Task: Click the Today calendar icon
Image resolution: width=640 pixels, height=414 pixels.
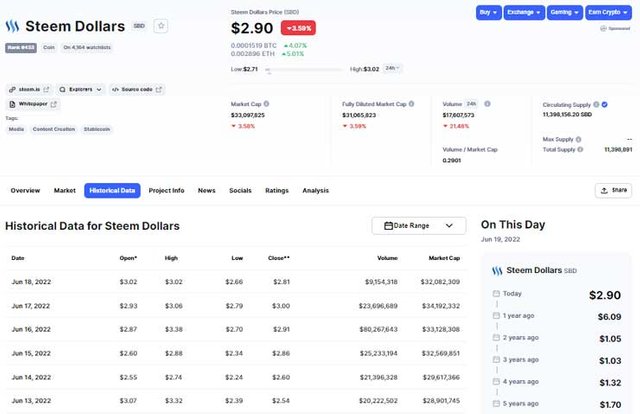Action: [x=496, y=294]
